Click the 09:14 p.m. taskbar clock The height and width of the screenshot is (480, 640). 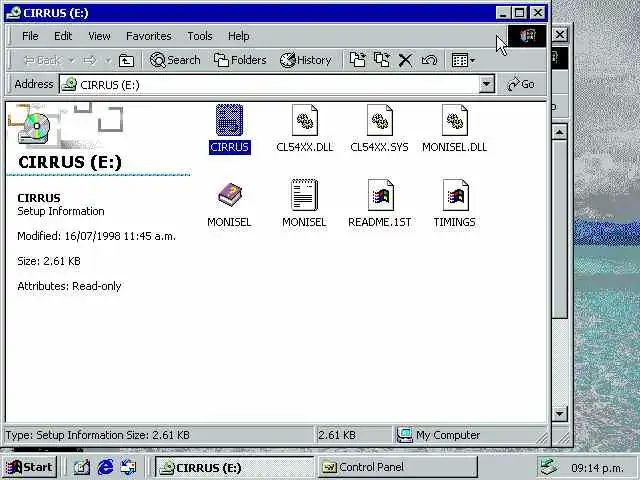point(597,468)
